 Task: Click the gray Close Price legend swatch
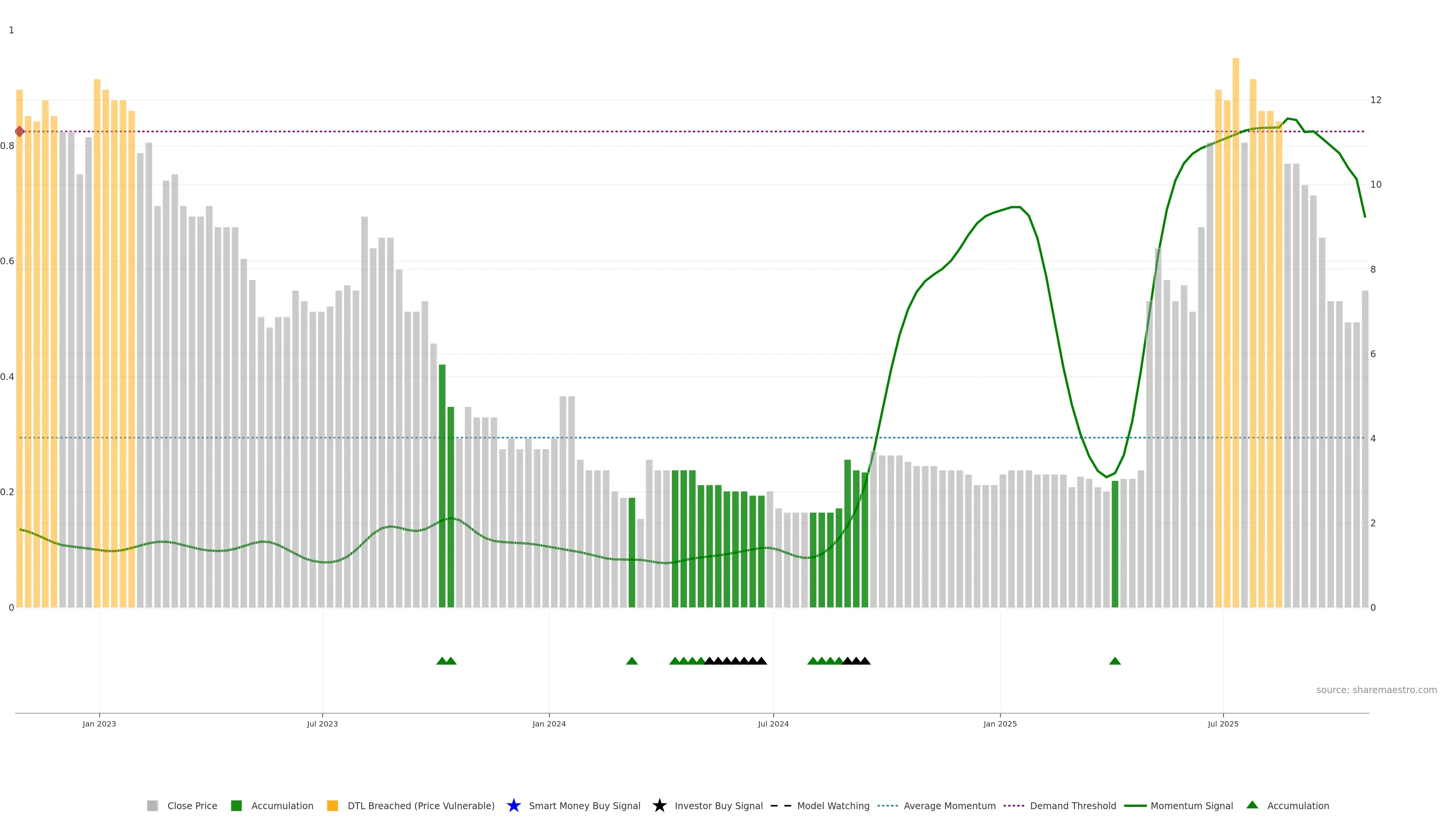(152, 805)
